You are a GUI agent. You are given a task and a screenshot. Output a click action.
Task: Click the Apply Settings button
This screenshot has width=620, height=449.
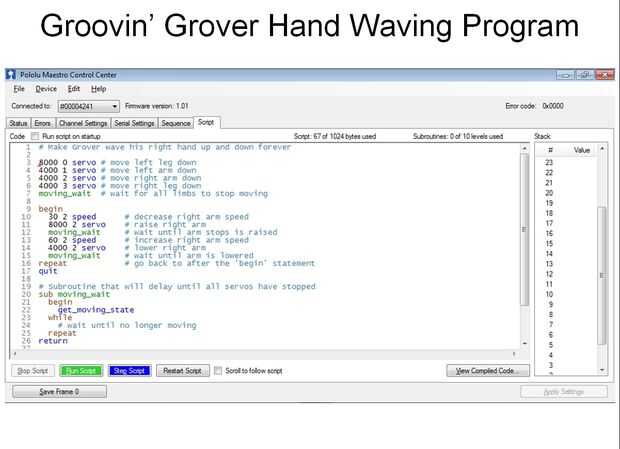coord(564,392)
